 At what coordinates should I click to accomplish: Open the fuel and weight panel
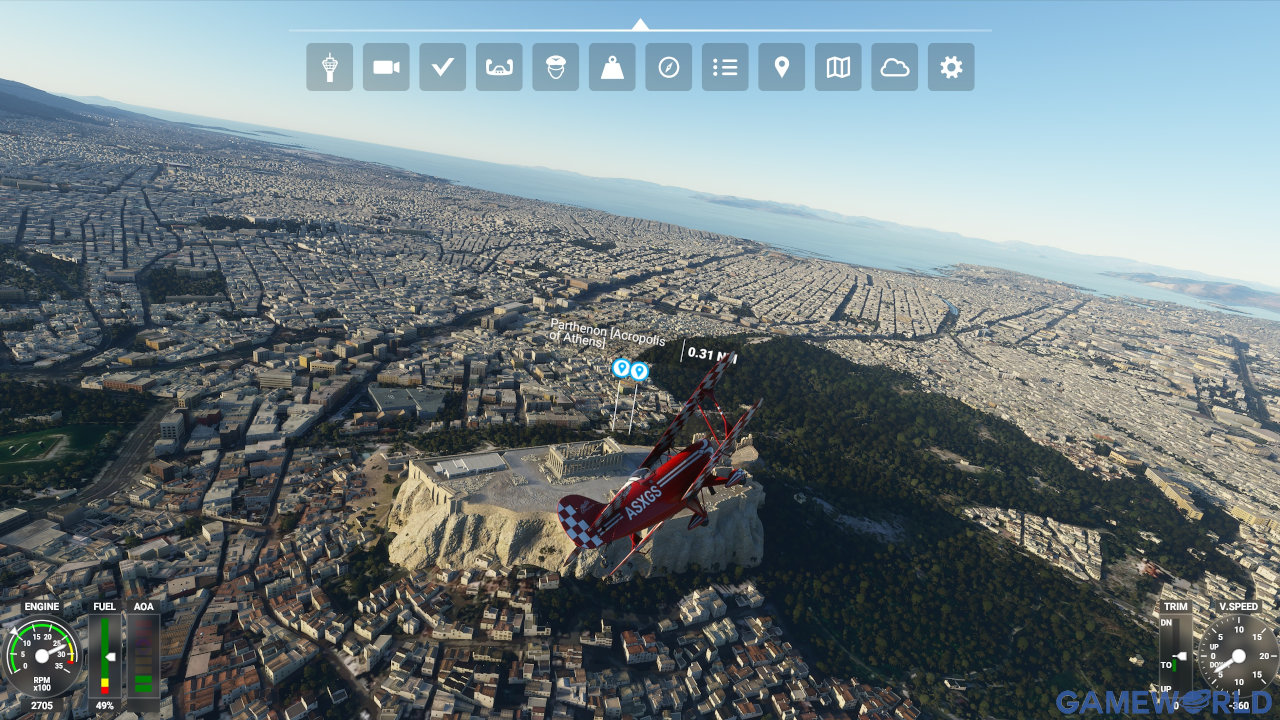click(612, 67)
